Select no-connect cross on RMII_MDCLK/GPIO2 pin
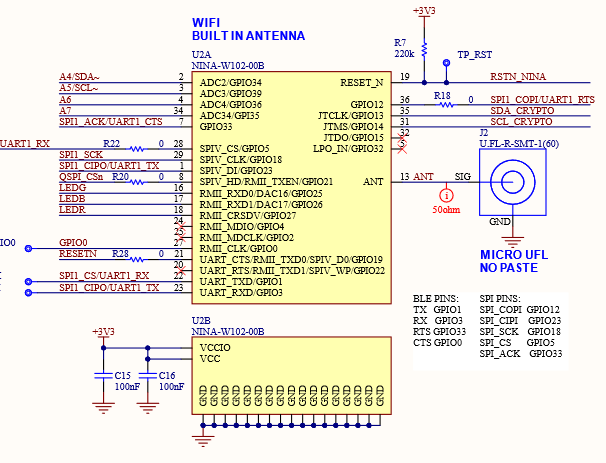This screenshot has height=463, width=606. point(181,237)
